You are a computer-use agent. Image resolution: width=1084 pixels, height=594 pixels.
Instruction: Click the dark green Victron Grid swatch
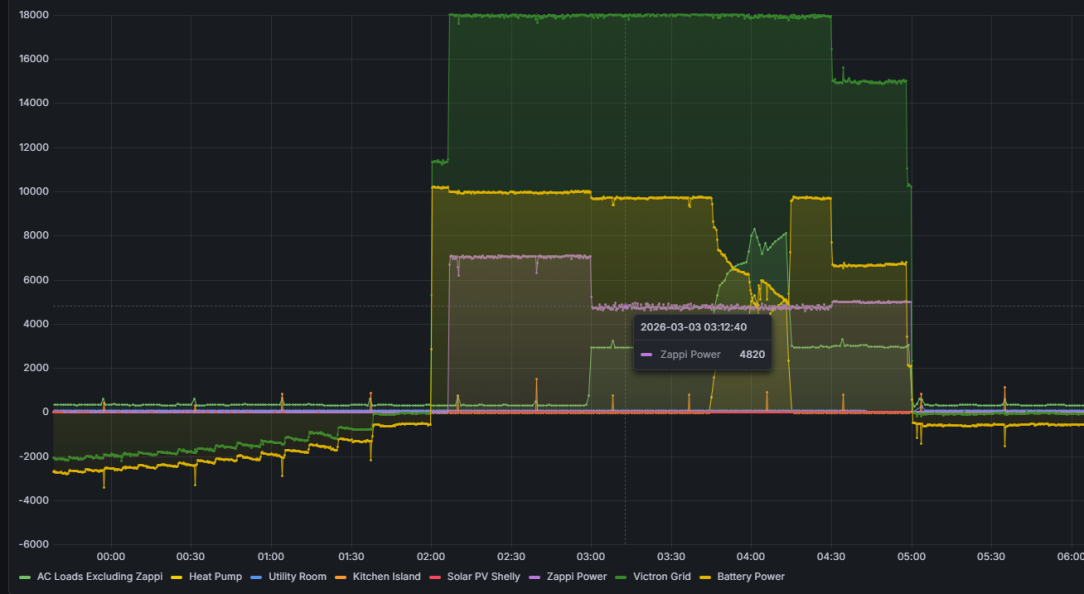621,577
